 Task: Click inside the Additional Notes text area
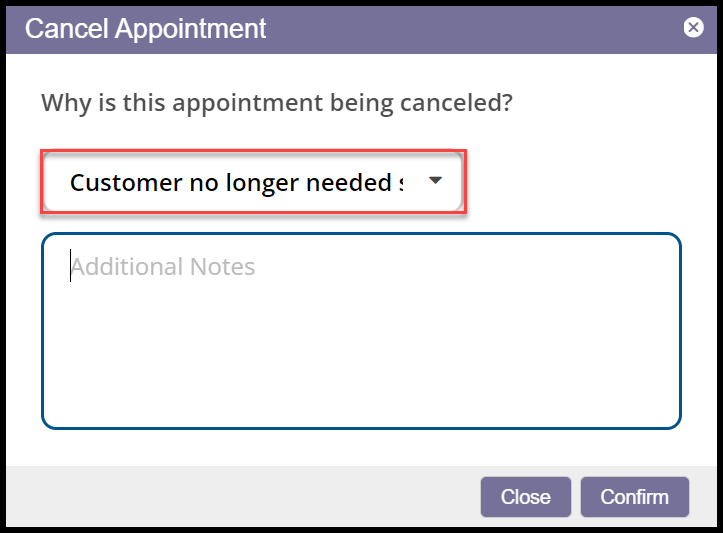(x=361, y=330)
